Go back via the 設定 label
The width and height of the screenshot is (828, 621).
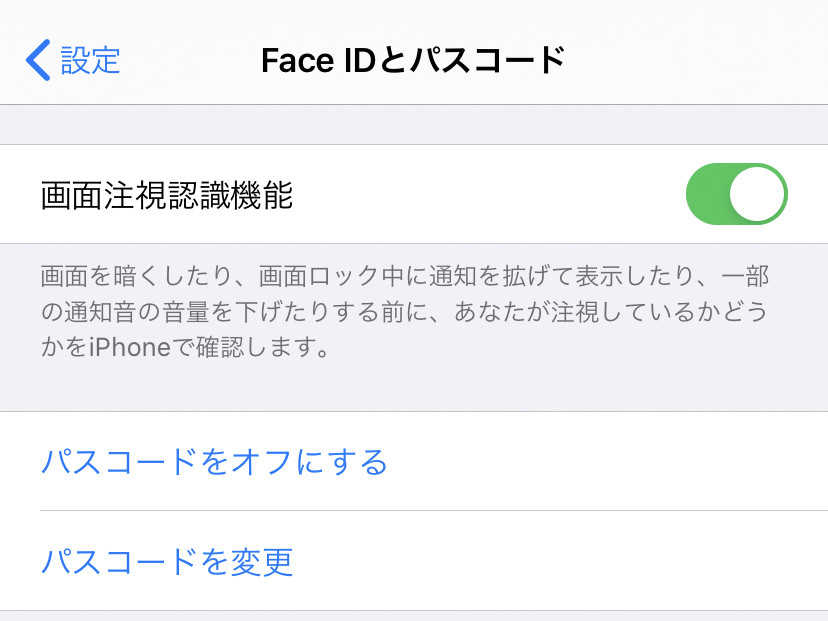pyautogui.click(x=90, y=60)
